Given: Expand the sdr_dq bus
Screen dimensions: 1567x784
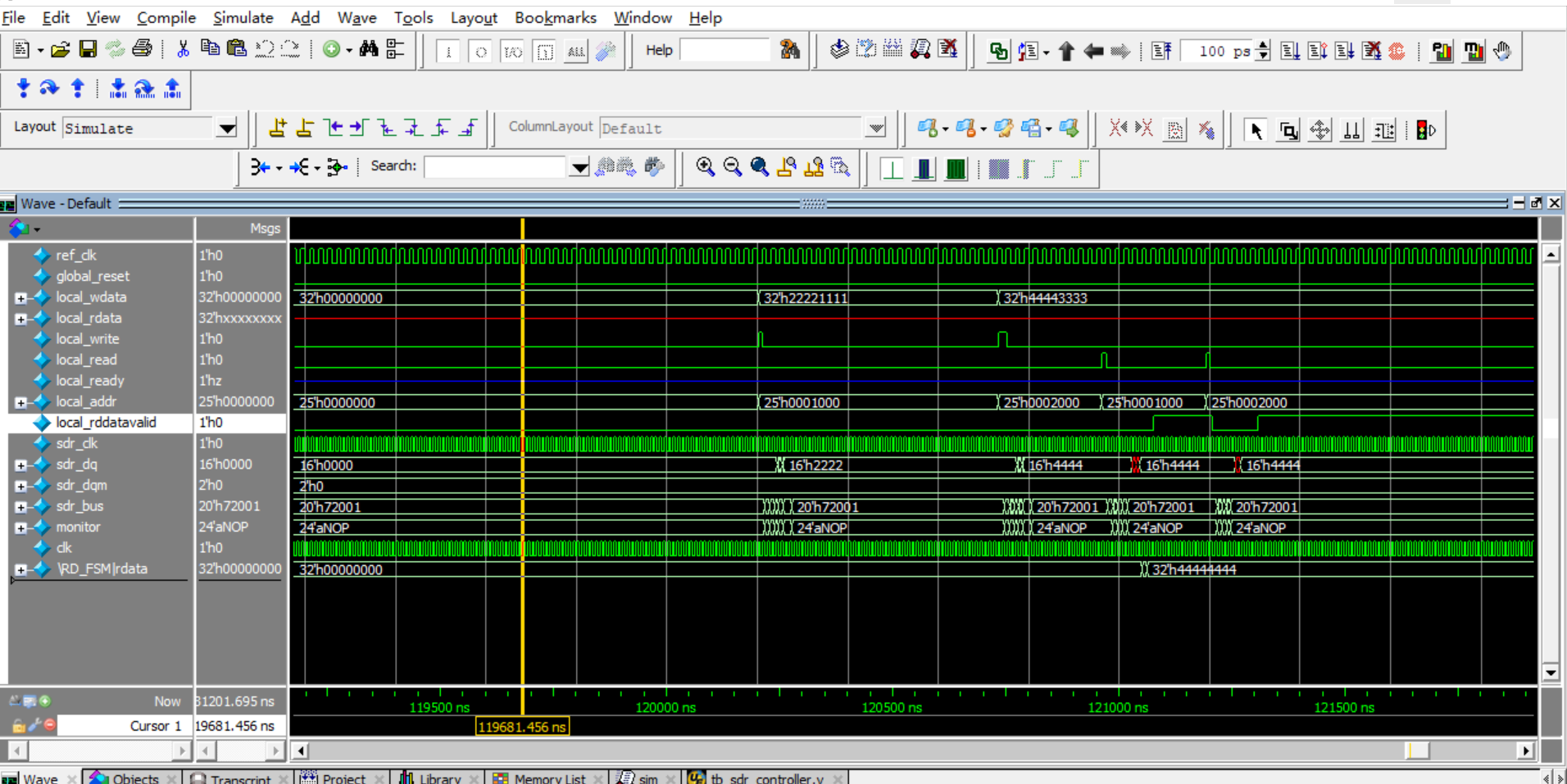Looking at the screenshot, I should click(x=21, y=465).
